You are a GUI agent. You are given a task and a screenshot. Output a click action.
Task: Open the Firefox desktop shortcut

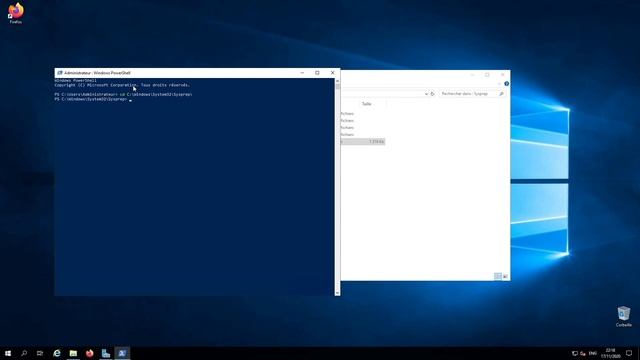tap(16, 13)
